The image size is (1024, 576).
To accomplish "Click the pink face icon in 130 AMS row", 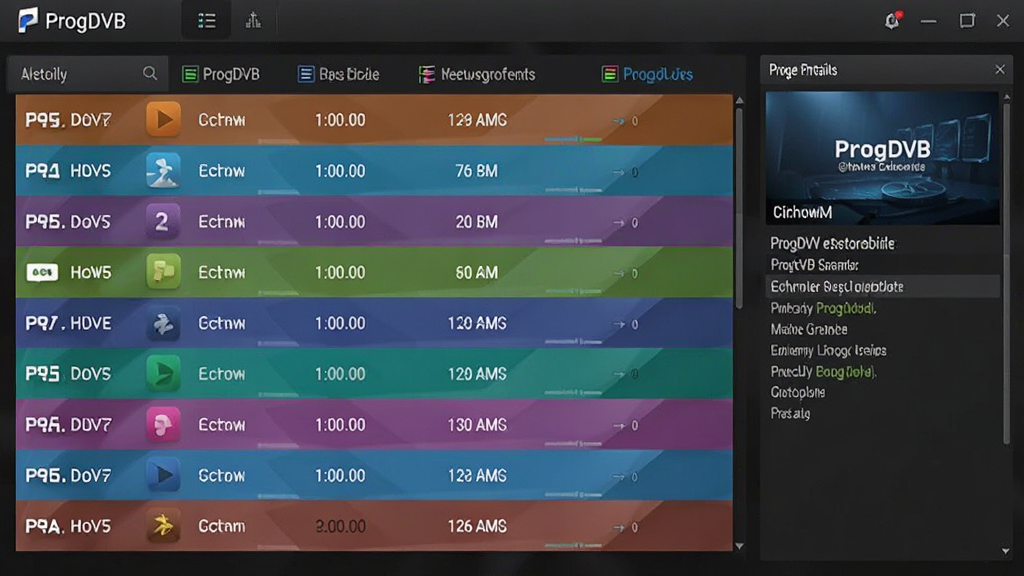I will coord(163,424).
